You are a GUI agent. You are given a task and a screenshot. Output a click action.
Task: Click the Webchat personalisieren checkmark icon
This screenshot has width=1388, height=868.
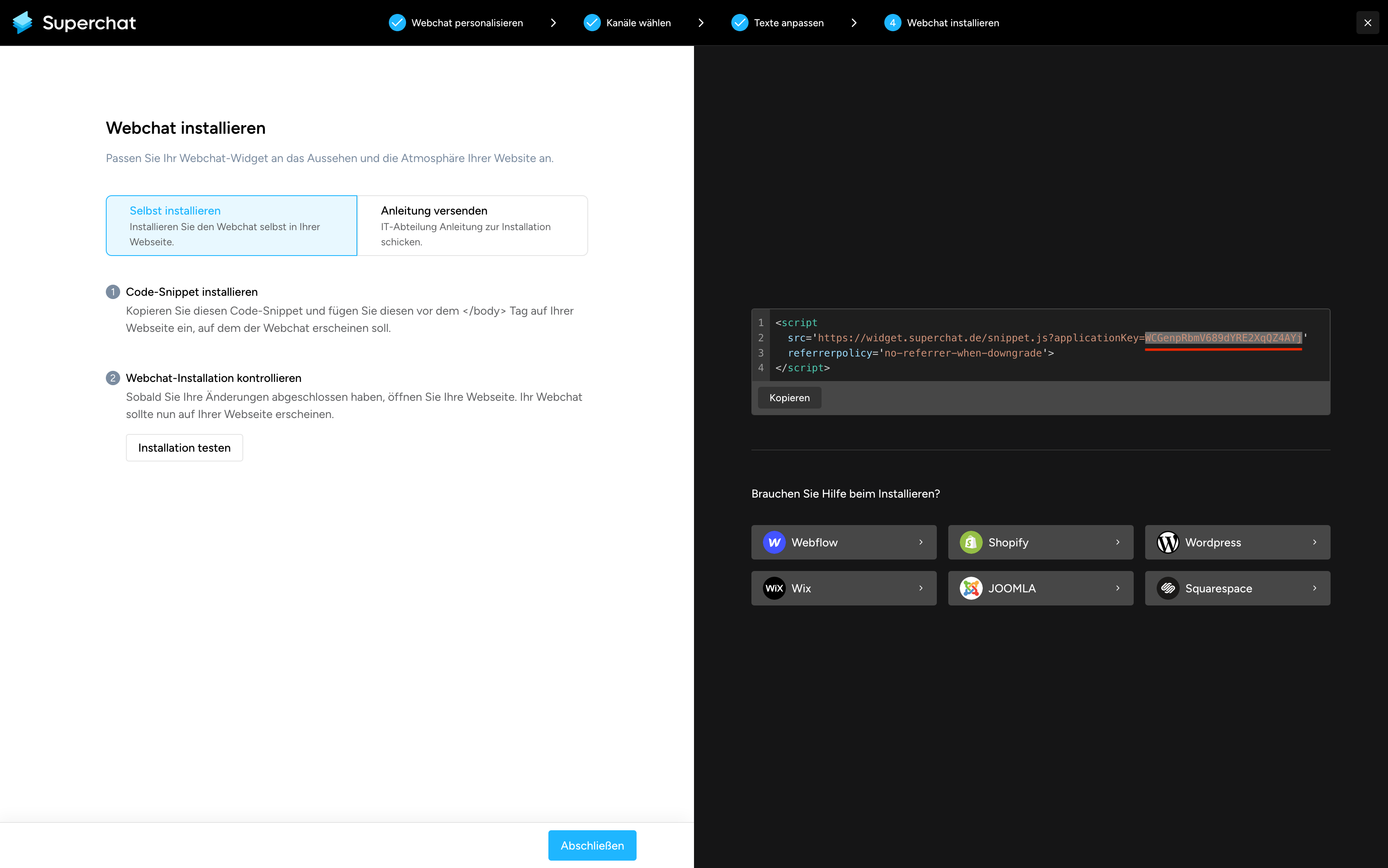pyautogui.click(x=397, y=23)
